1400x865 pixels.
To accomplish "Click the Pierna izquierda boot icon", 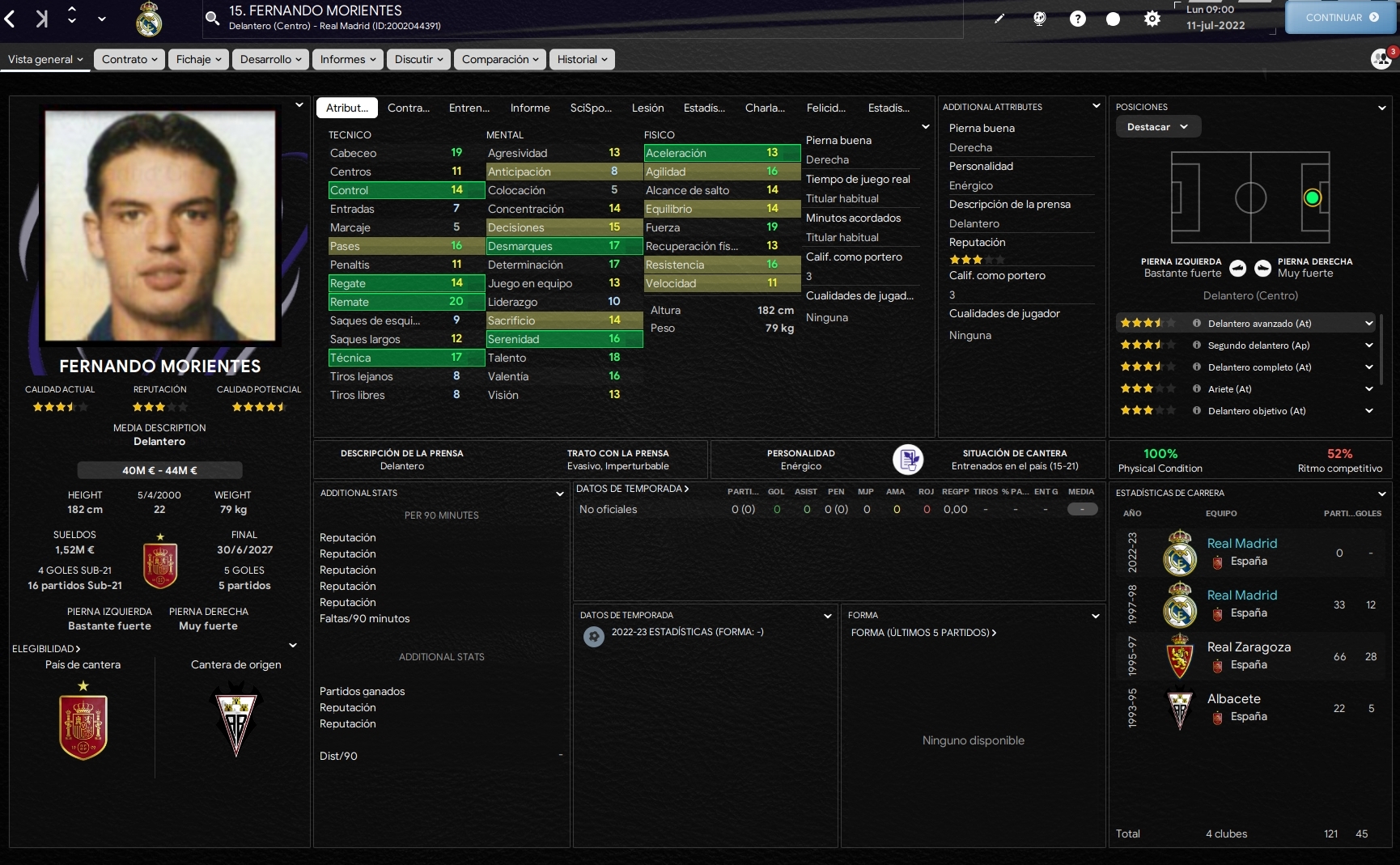I will [x=1237, y=268].
